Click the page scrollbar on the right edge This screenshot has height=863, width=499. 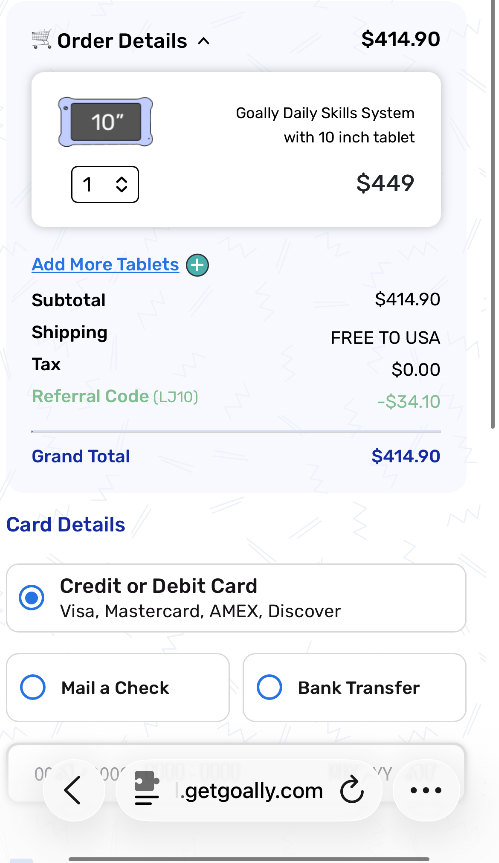[493, 215]
